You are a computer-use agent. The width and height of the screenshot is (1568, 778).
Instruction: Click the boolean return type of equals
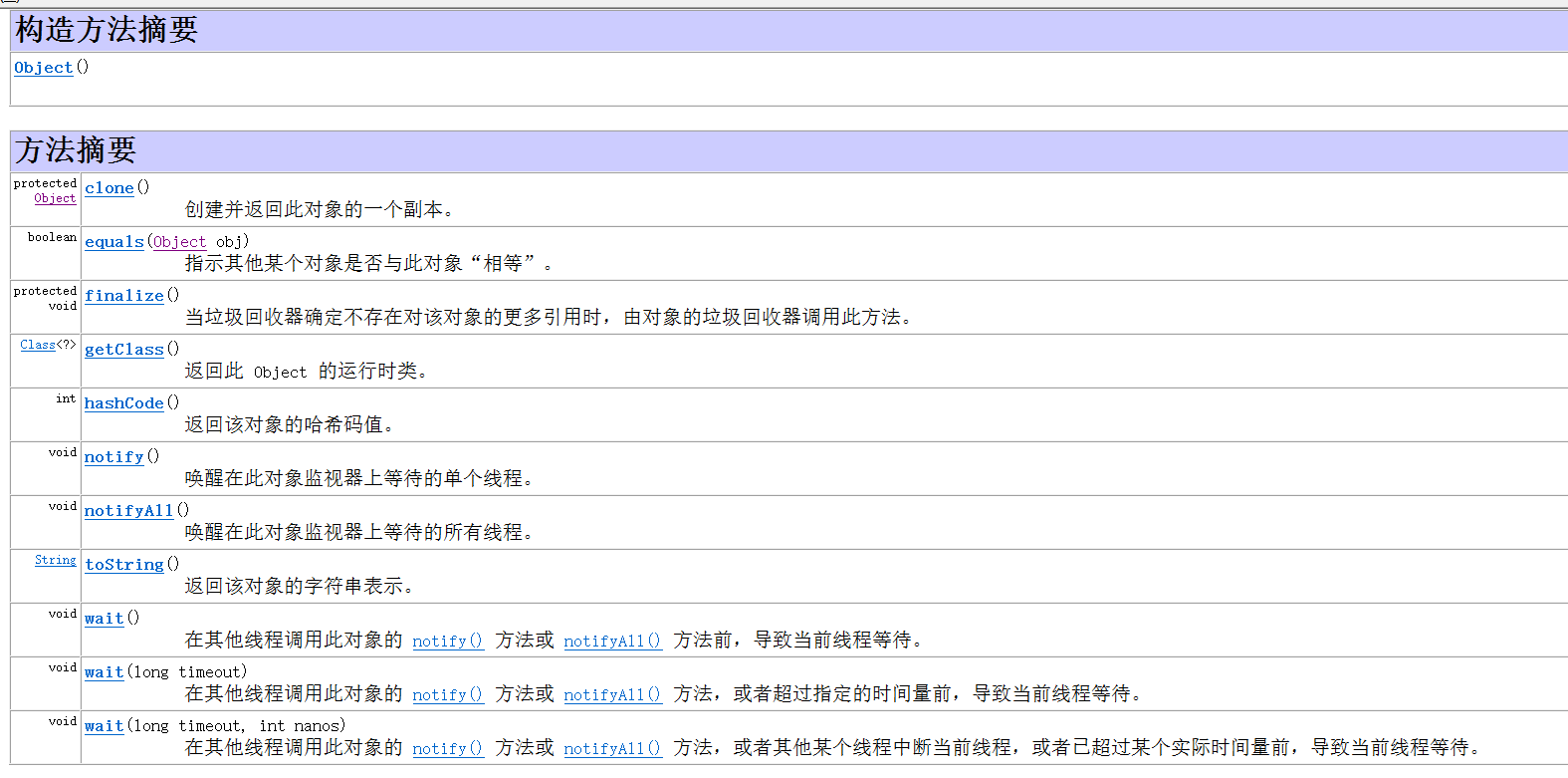pyautogui.click(x=52, y=237)
